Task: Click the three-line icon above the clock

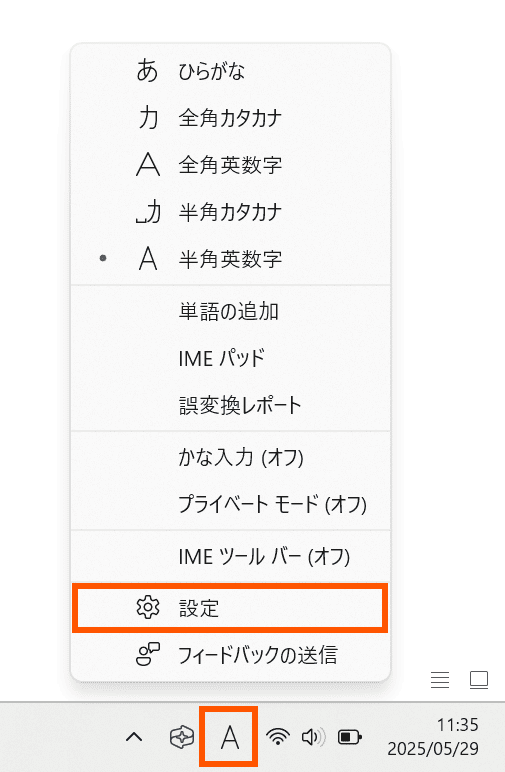Action: (440, 680)
